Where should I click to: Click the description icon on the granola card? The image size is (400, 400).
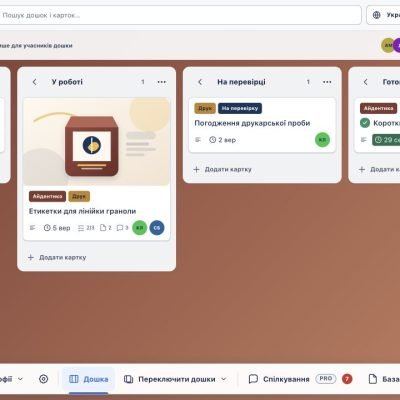[32, 228]
